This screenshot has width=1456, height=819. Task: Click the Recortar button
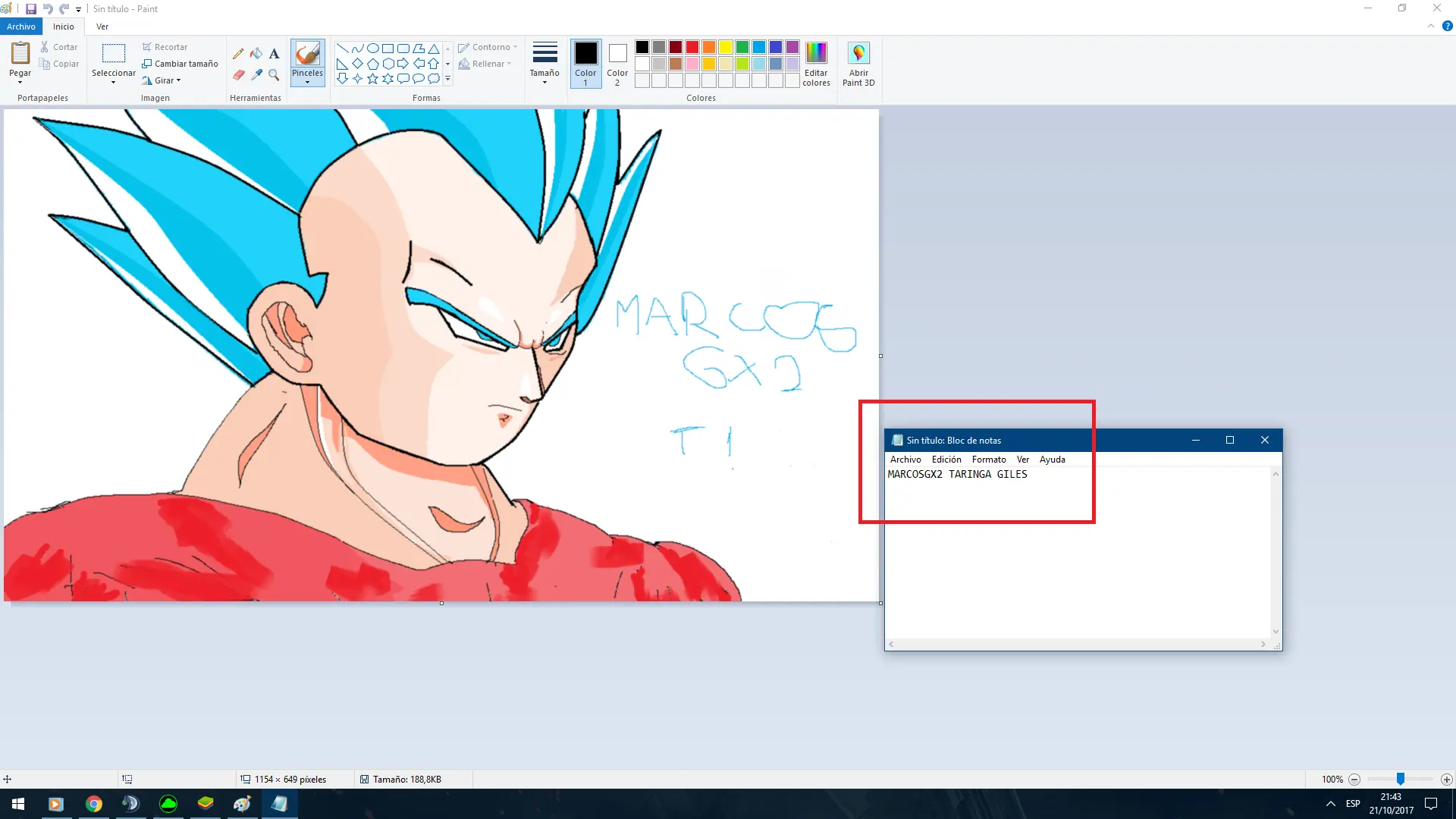coord(165,47)
